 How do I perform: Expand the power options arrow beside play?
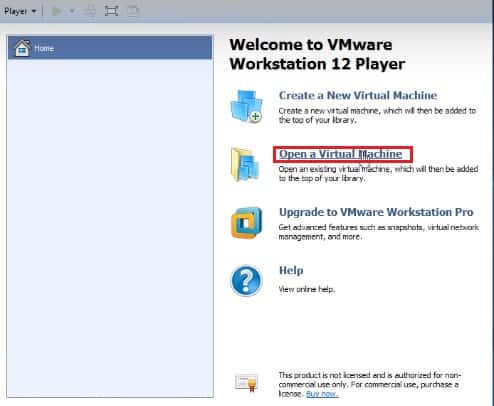[72, 11]
